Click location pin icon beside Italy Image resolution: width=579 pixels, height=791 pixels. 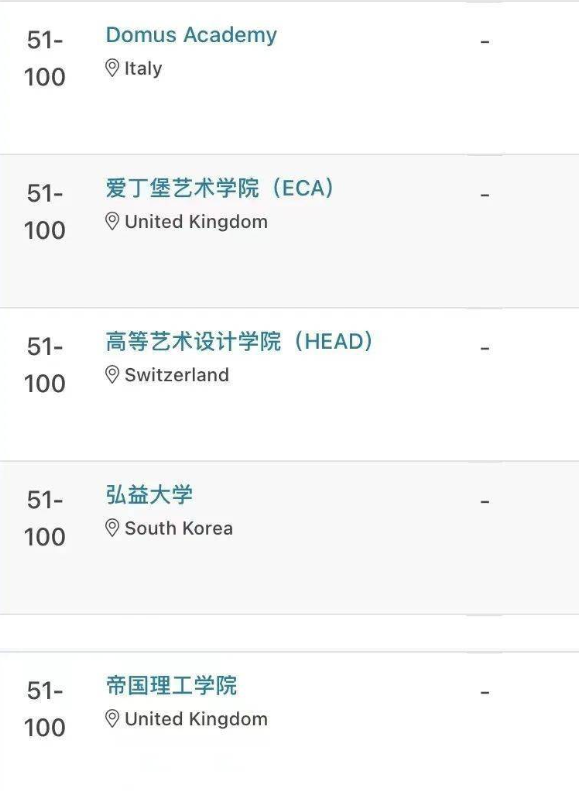tap(112, 68)
